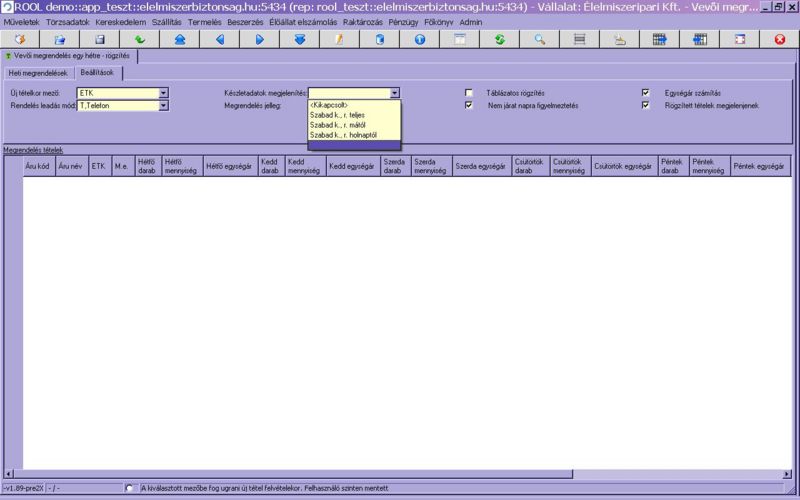This screenshot has width=800, height=500.
Task: Uncheck Nem járat napra figyelmeztetés
Action: pos(469,105)
